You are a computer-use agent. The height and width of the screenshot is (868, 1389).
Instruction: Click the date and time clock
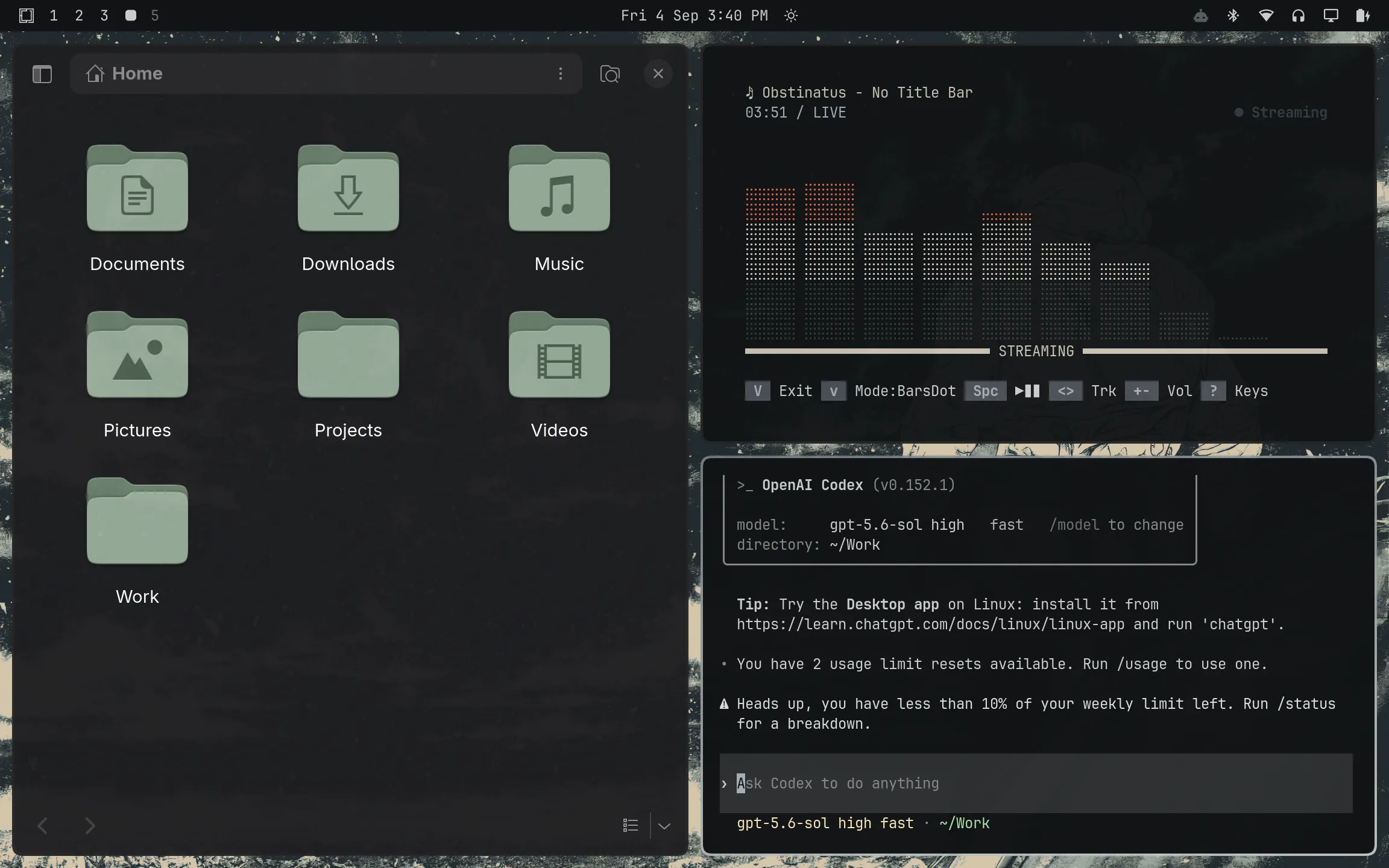pyautogui.click(x=694, y=16)
